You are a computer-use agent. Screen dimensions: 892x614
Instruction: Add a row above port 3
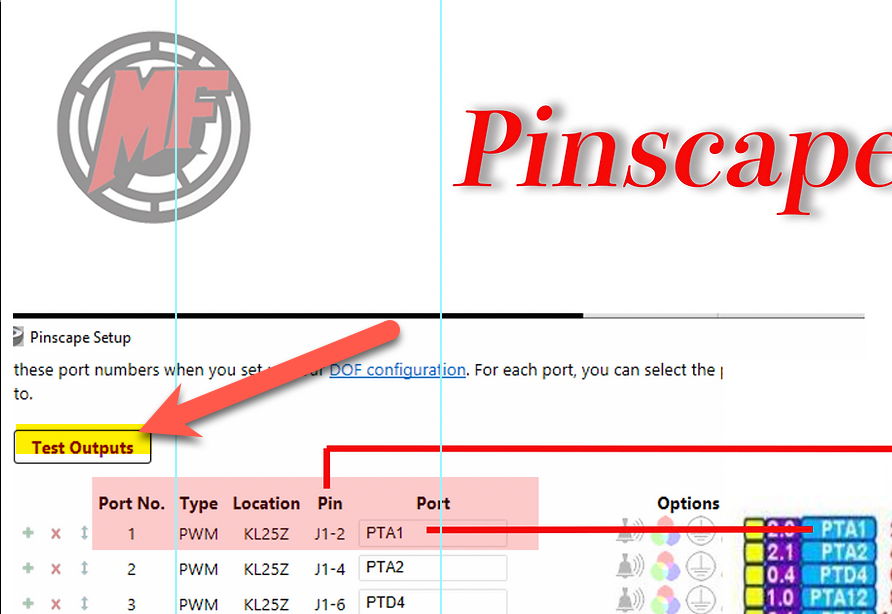(28, 603)
